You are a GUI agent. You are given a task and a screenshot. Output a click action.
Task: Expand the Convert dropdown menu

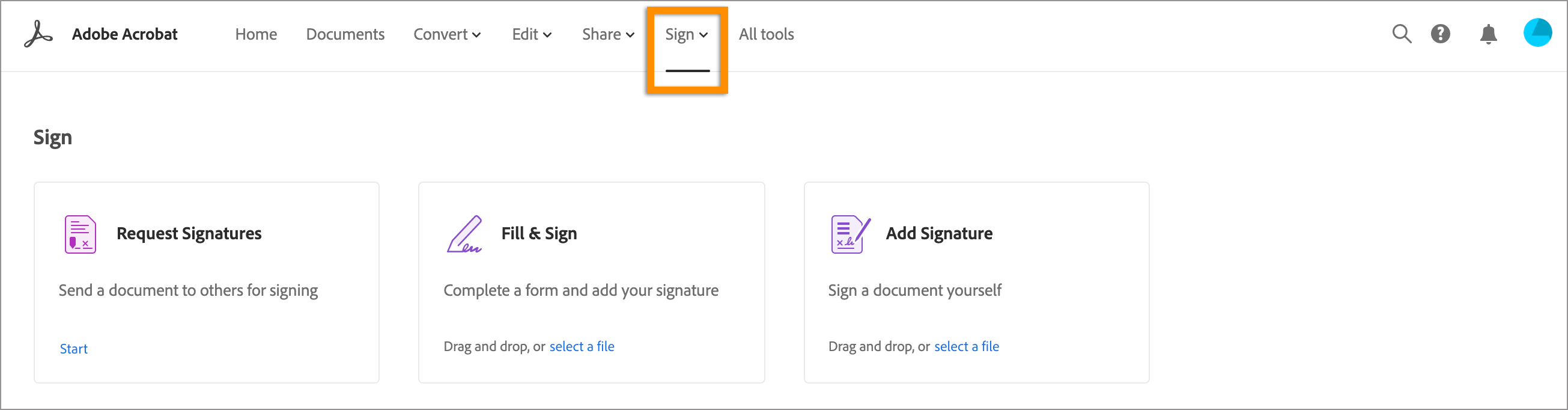coord(447,35)
